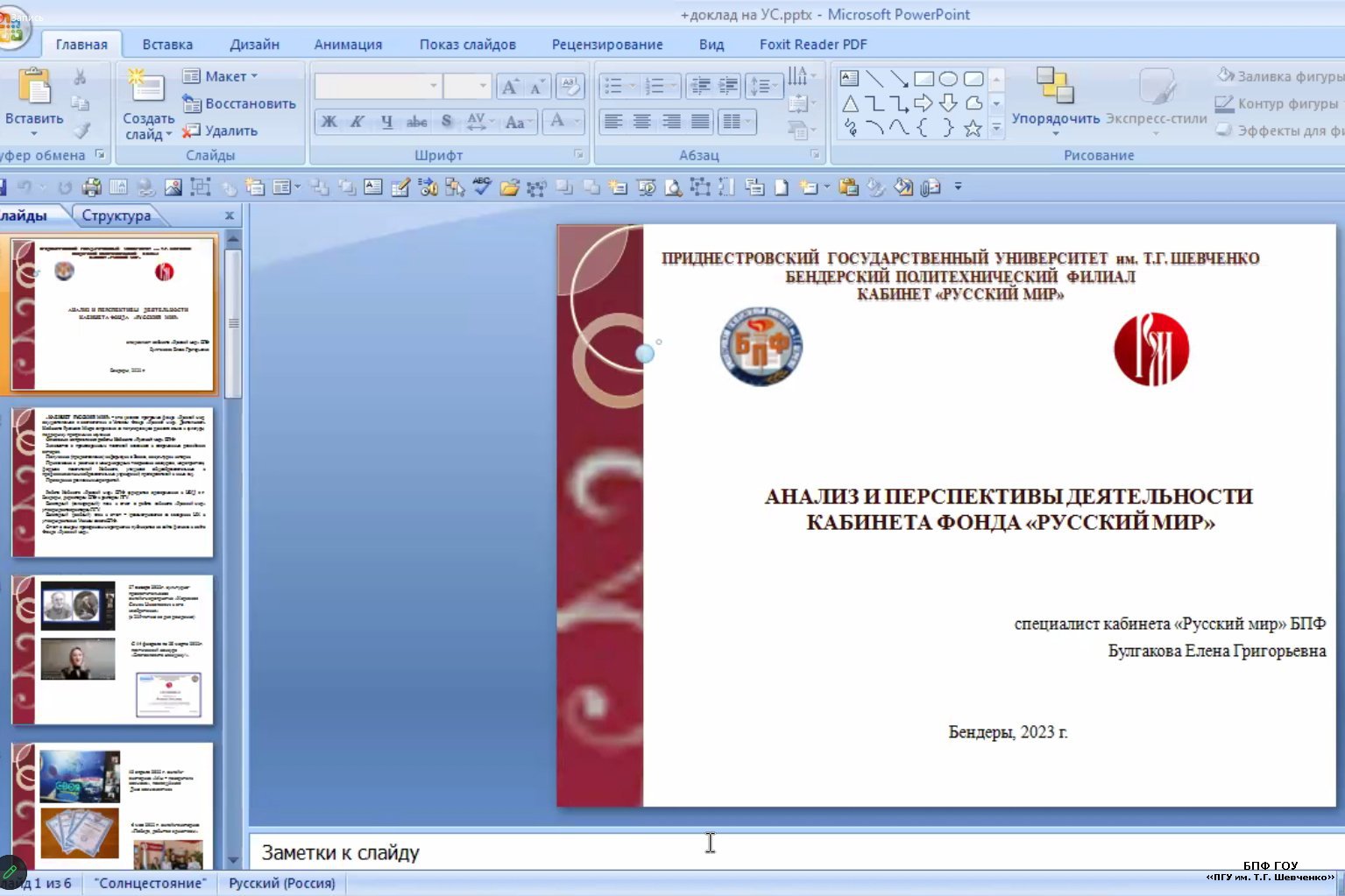Select the oval shape
The image size is (1345, 896).
click(948, 79)
